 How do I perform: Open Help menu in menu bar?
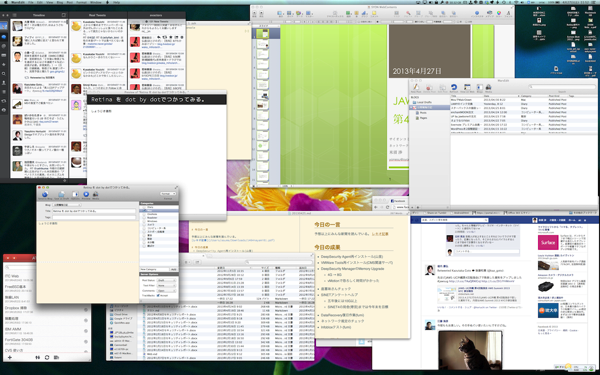click(116, 2)
